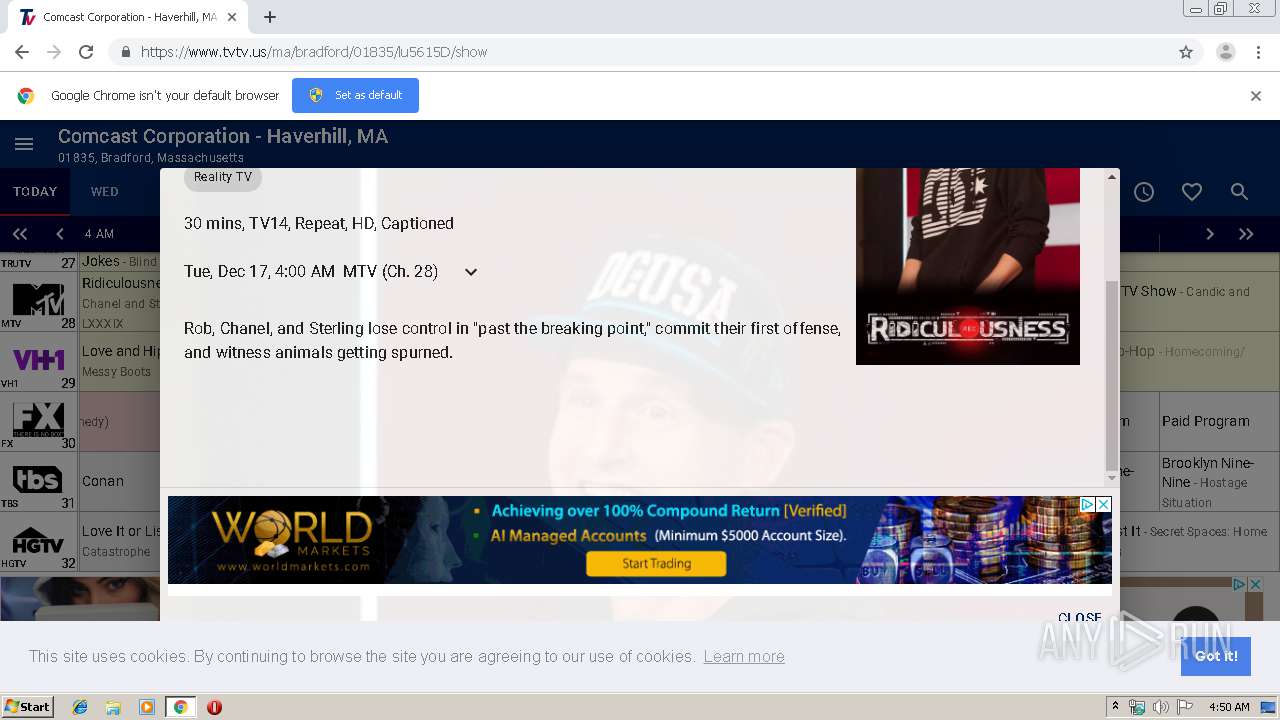Bookmark this page with the star icon
1280x720 pixels.
pos(1186,52)
